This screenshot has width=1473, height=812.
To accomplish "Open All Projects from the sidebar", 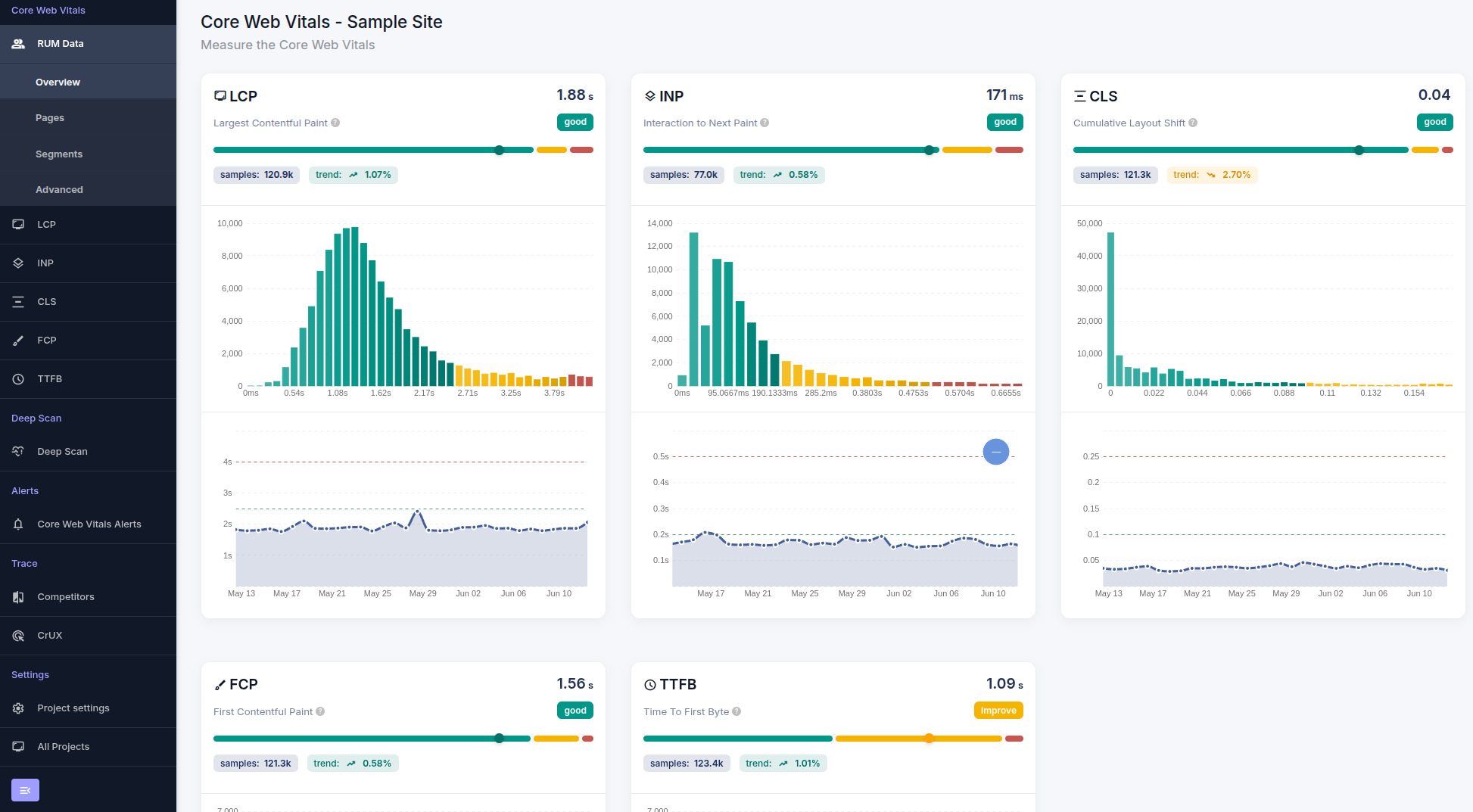I will [x=64, y=747].
